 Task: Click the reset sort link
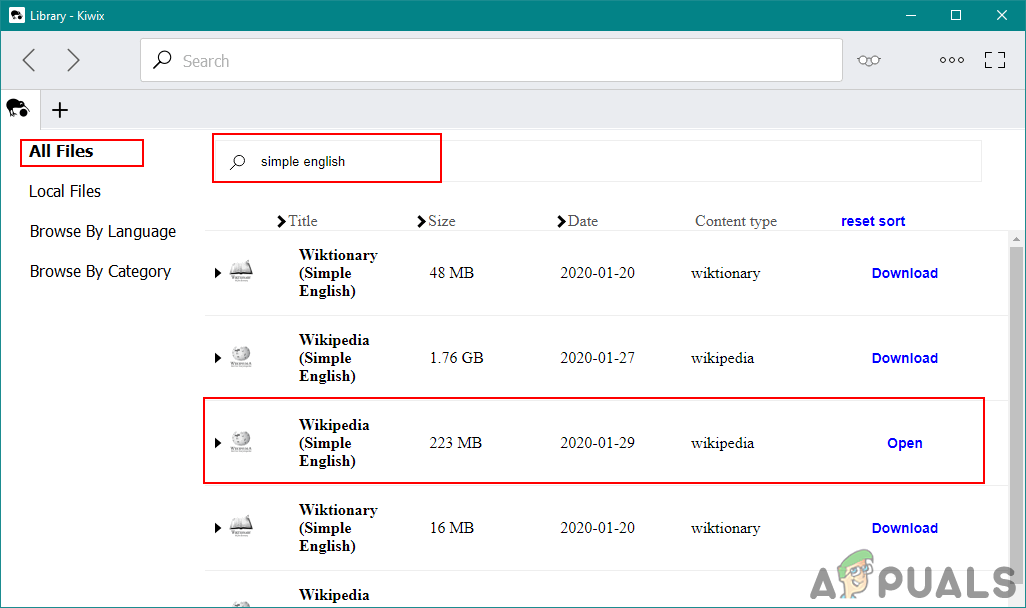pyautogui.click(x=873, y=221)
